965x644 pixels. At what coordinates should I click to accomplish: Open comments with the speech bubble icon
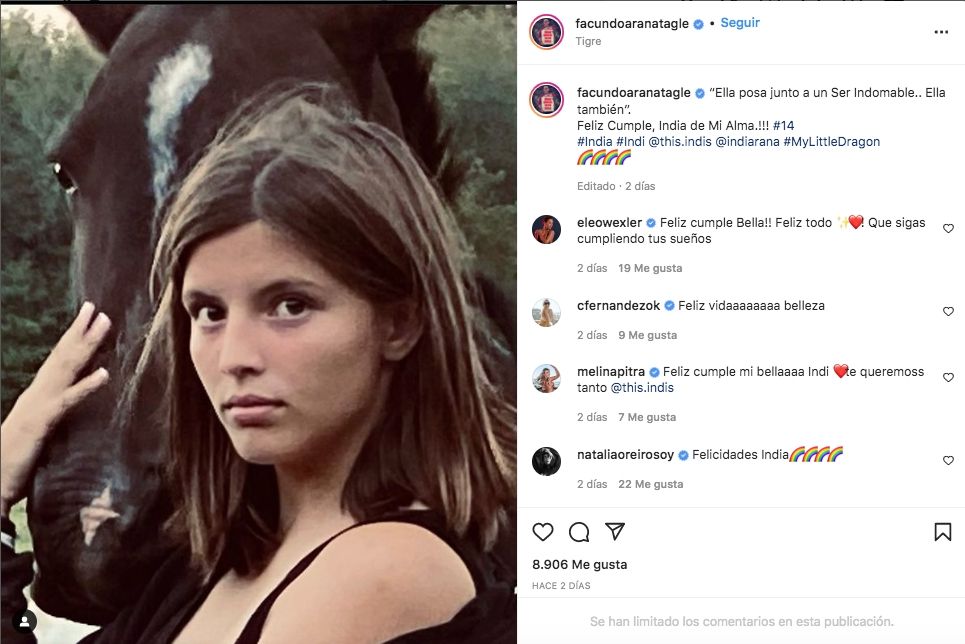(x=579, y=532)
